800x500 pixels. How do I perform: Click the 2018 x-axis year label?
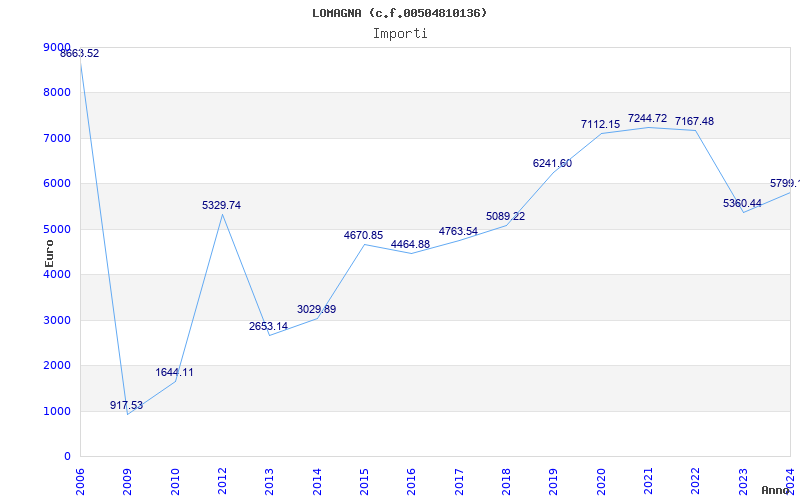(x=506, y=482)
